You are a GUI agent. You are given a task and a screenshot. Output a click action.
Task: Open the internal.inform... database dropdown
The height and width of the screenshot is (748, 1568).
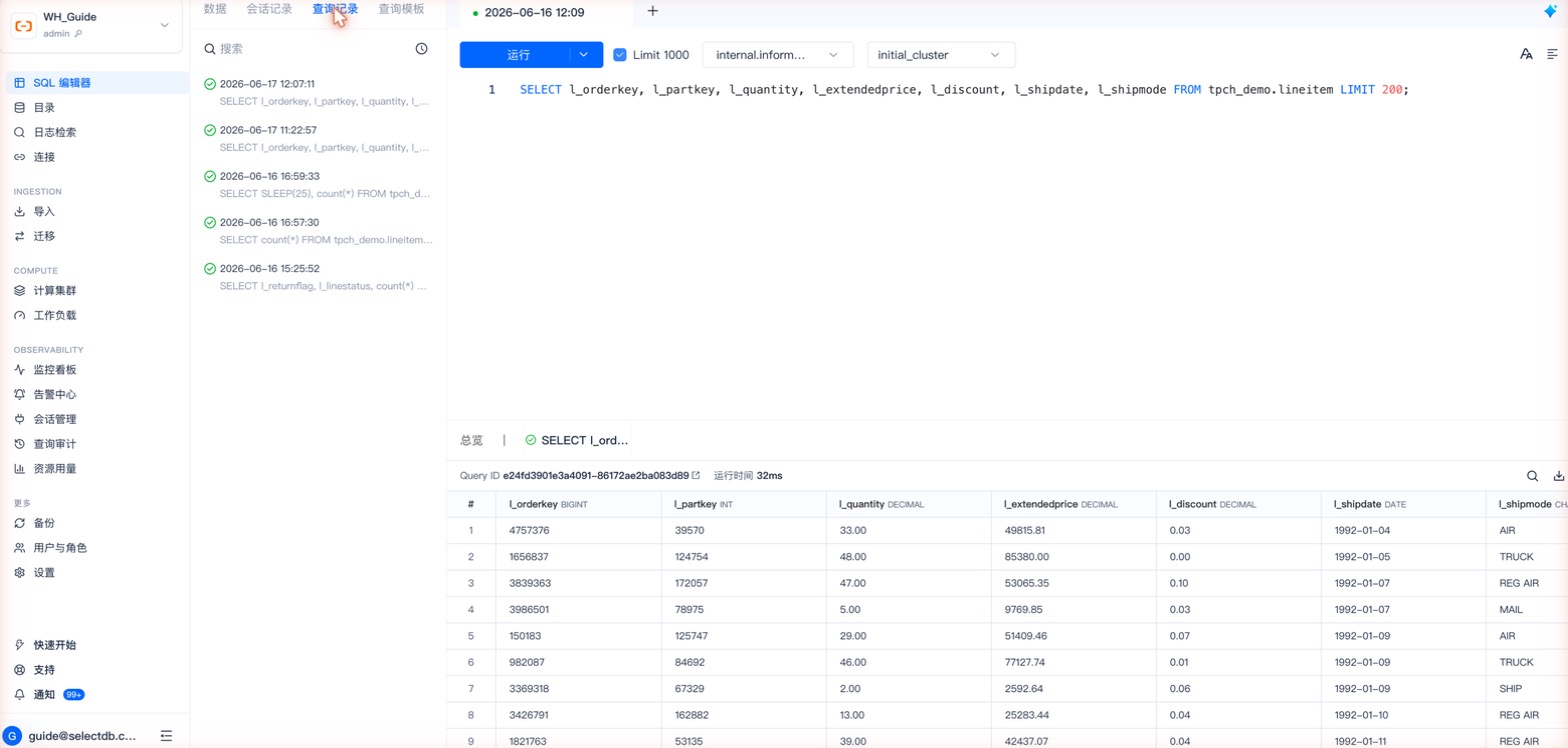778,55
